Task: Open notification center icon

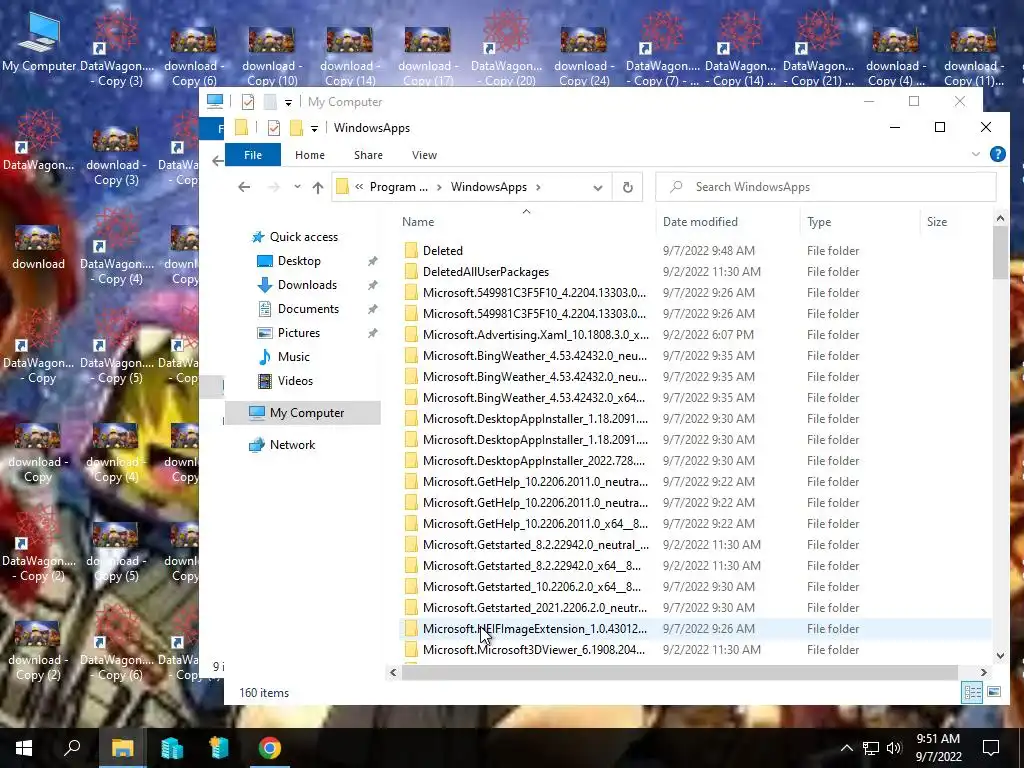Action: (x=991, y=748)
